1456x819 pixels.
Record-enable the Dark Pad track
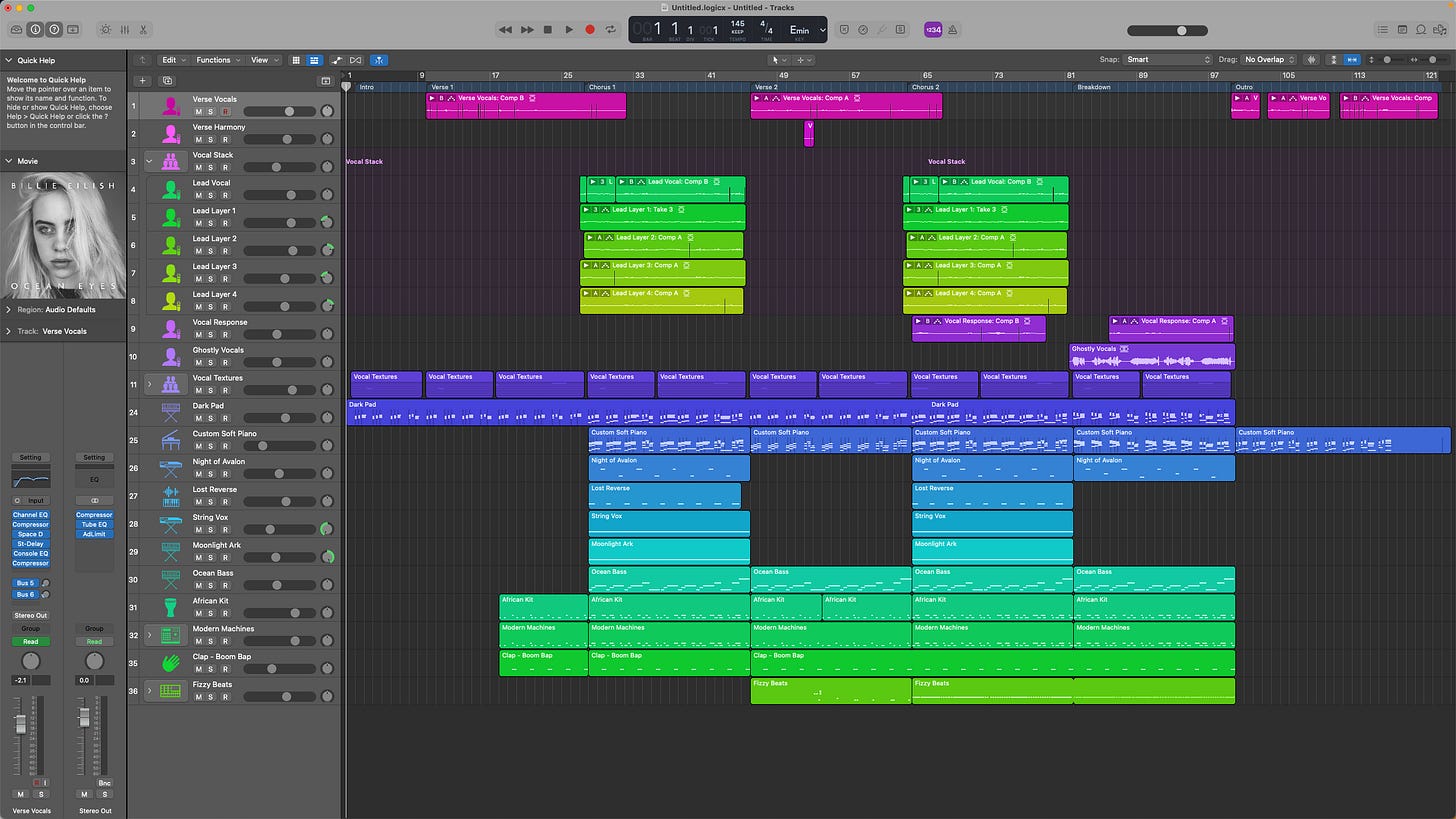click(x=225, y=419)
